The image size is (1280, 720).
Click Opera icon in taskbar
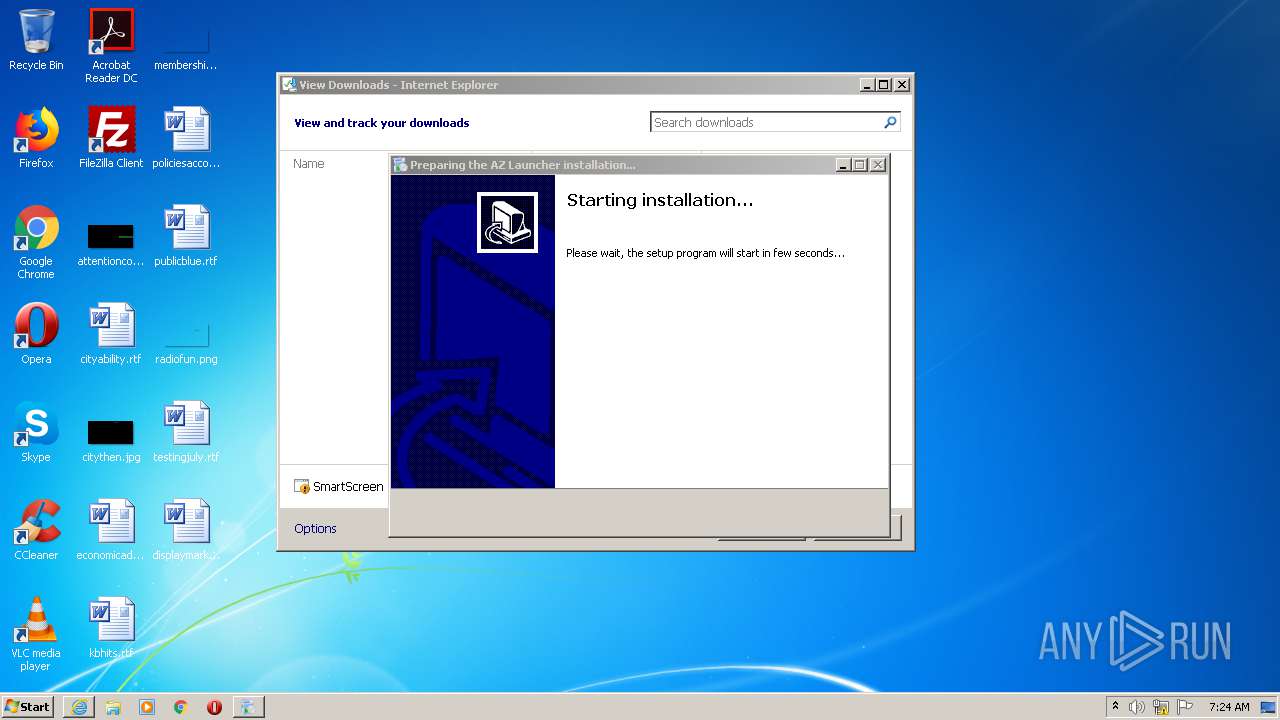point(214,707)
